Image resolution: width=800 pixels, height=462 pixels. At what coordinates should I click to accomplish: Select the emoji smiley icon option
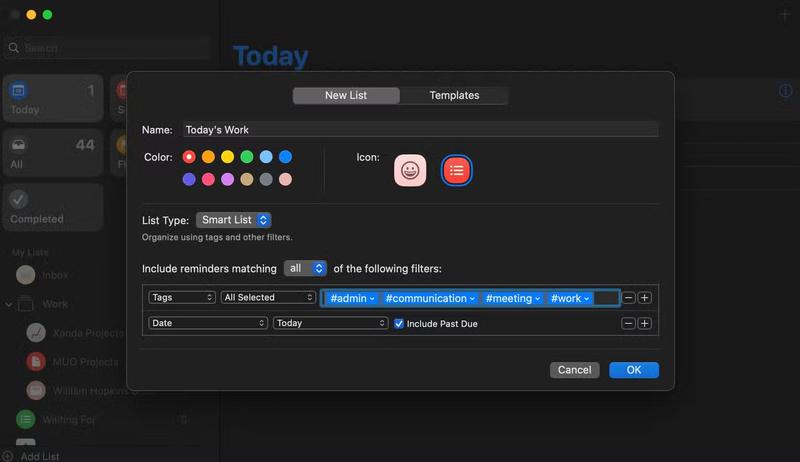[x=410, y=170]
